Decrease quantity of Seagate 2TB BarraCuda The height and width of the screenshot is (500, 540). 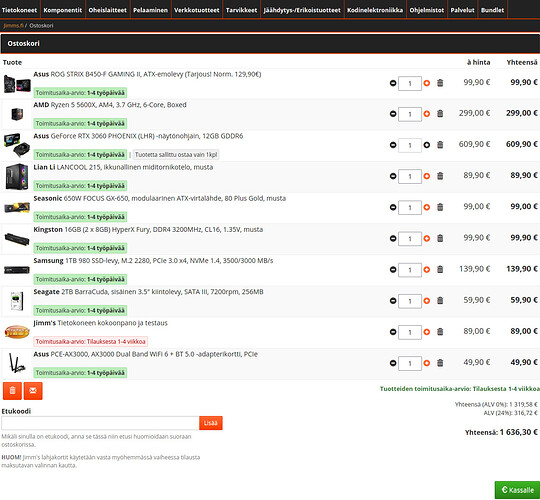pyautogui.click(x=393, y=301)
